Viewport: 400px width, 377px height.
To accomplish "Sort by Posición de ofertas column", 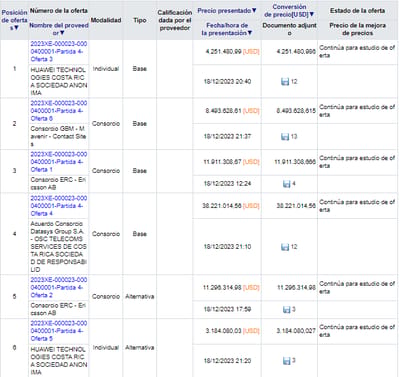I will (x=14, y=20).
